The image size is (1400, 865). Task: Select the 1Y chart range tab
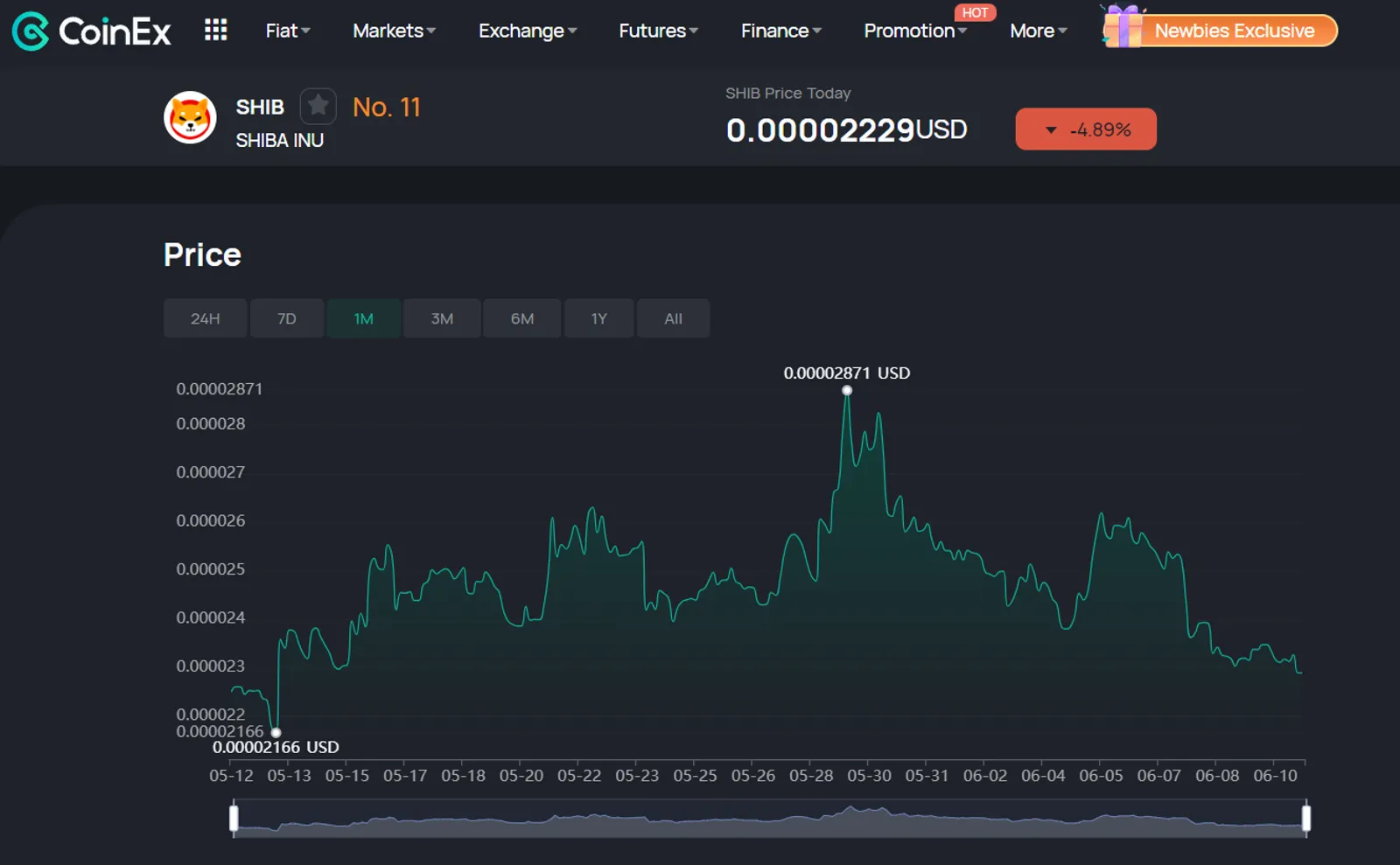point(599,318)
